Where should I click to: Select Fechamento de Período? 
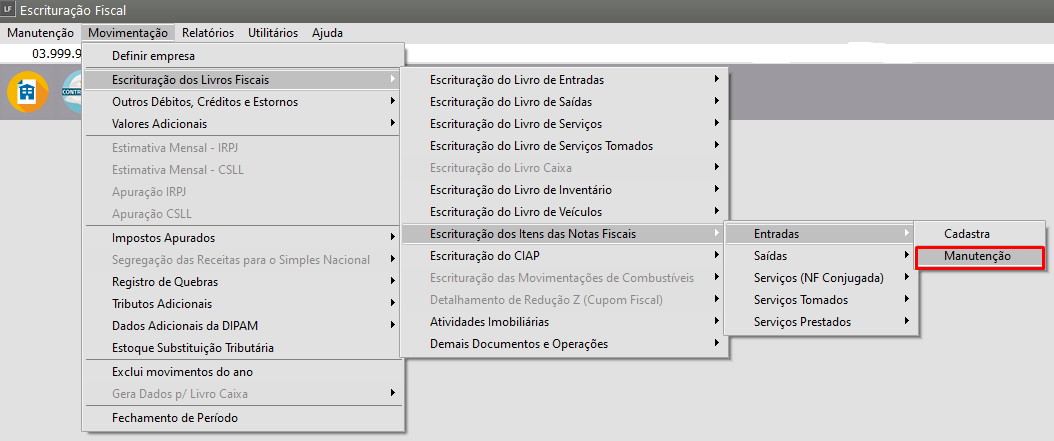point(175,418)
